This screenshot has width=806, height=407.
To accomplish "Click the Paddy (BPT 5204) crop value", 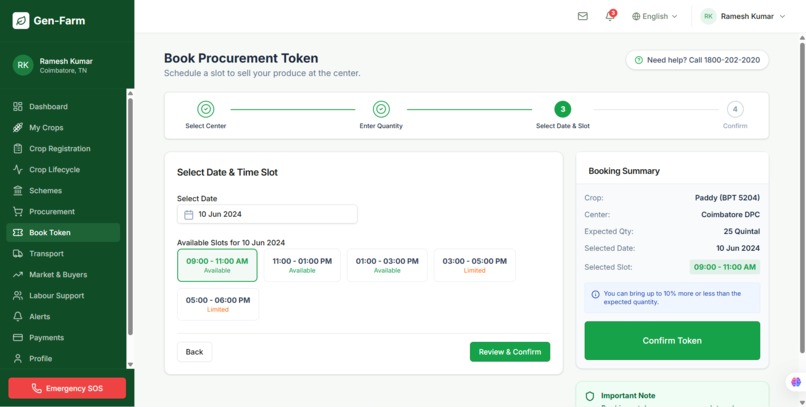I will tap(727, 198).
